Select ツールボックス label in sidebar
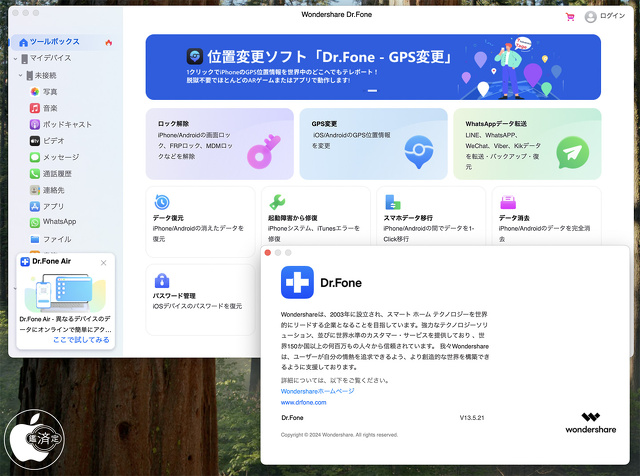The width and height of the screenshot is (640, 476). (x=55, y=42)
